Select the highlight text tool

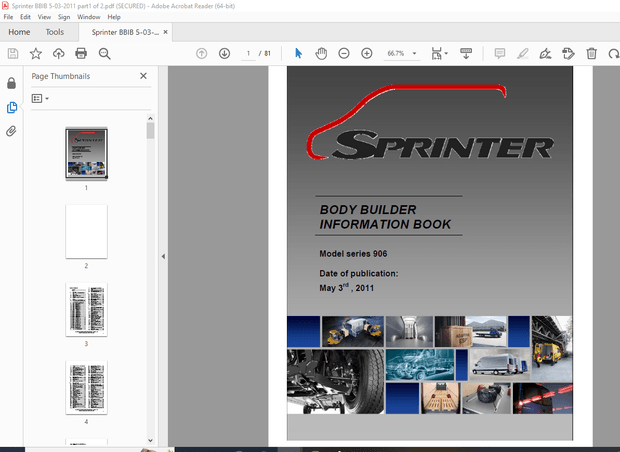click(x=523, y=53)
